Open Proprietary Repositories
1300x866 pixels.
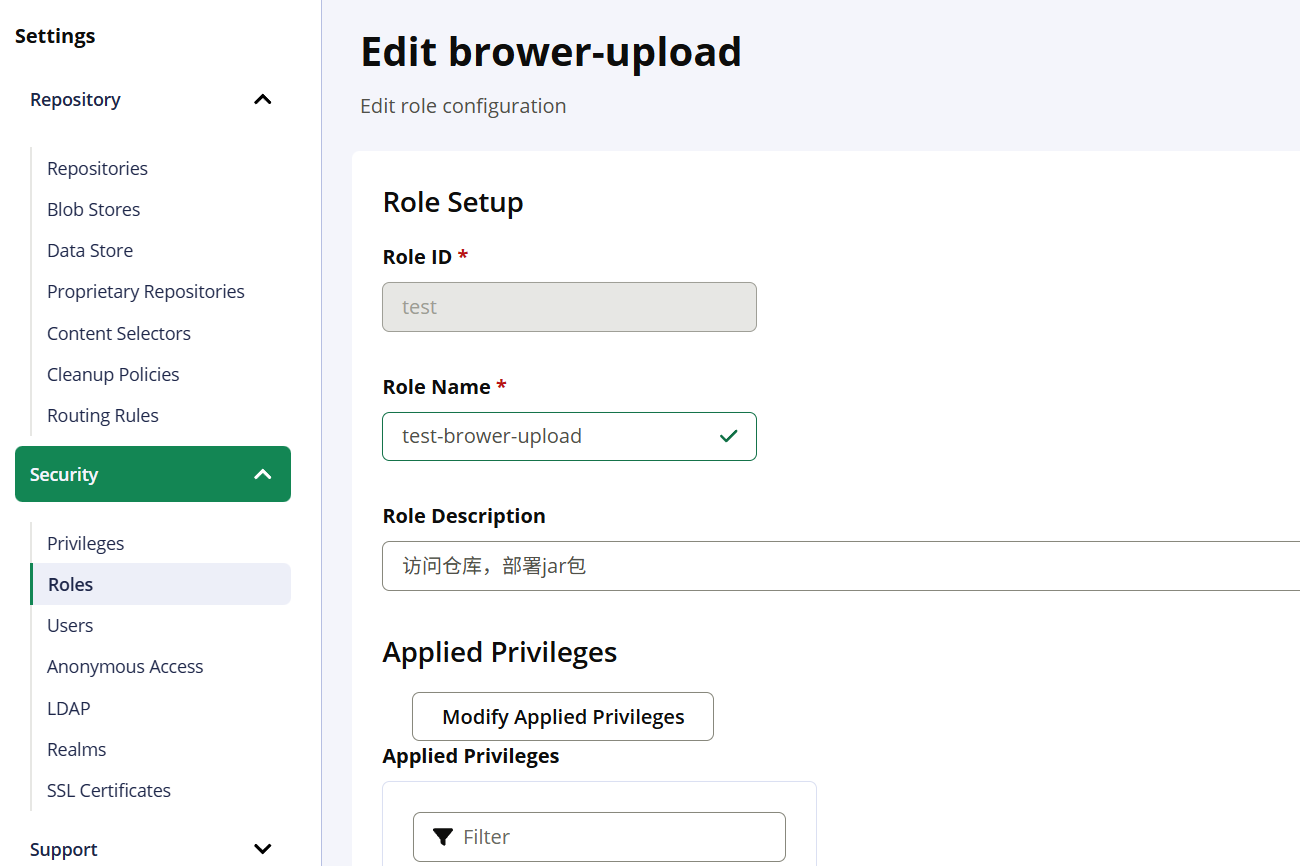(146, 291)
